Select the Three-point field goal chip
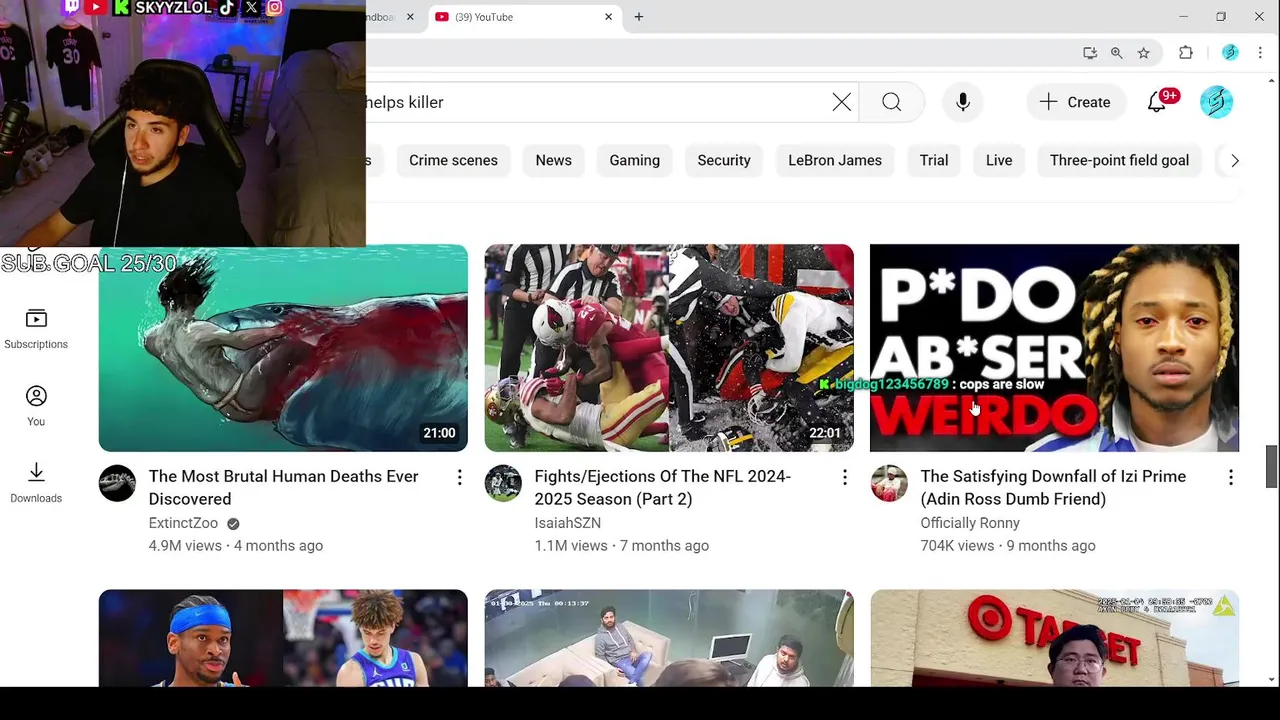The width and height of the screenshot is (1280, 720). 1119,160
